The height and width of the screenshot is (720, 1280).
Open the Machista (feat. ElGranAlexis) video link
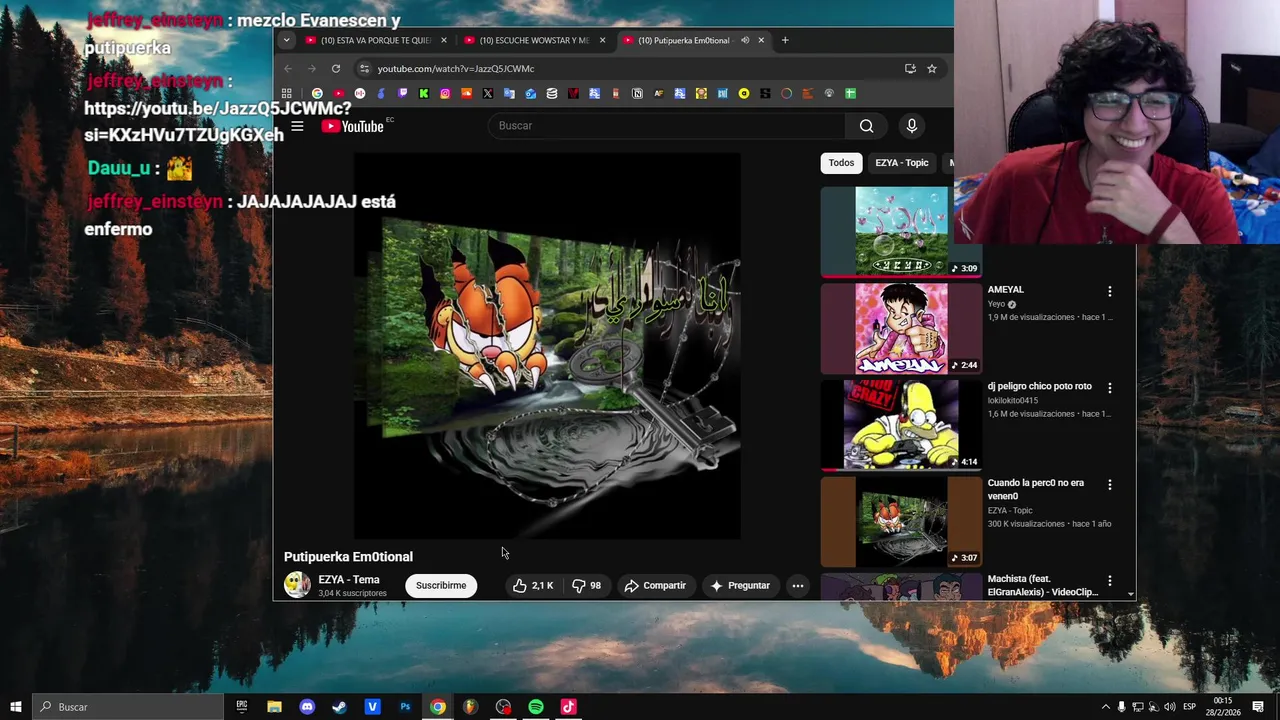point(1042,585)
